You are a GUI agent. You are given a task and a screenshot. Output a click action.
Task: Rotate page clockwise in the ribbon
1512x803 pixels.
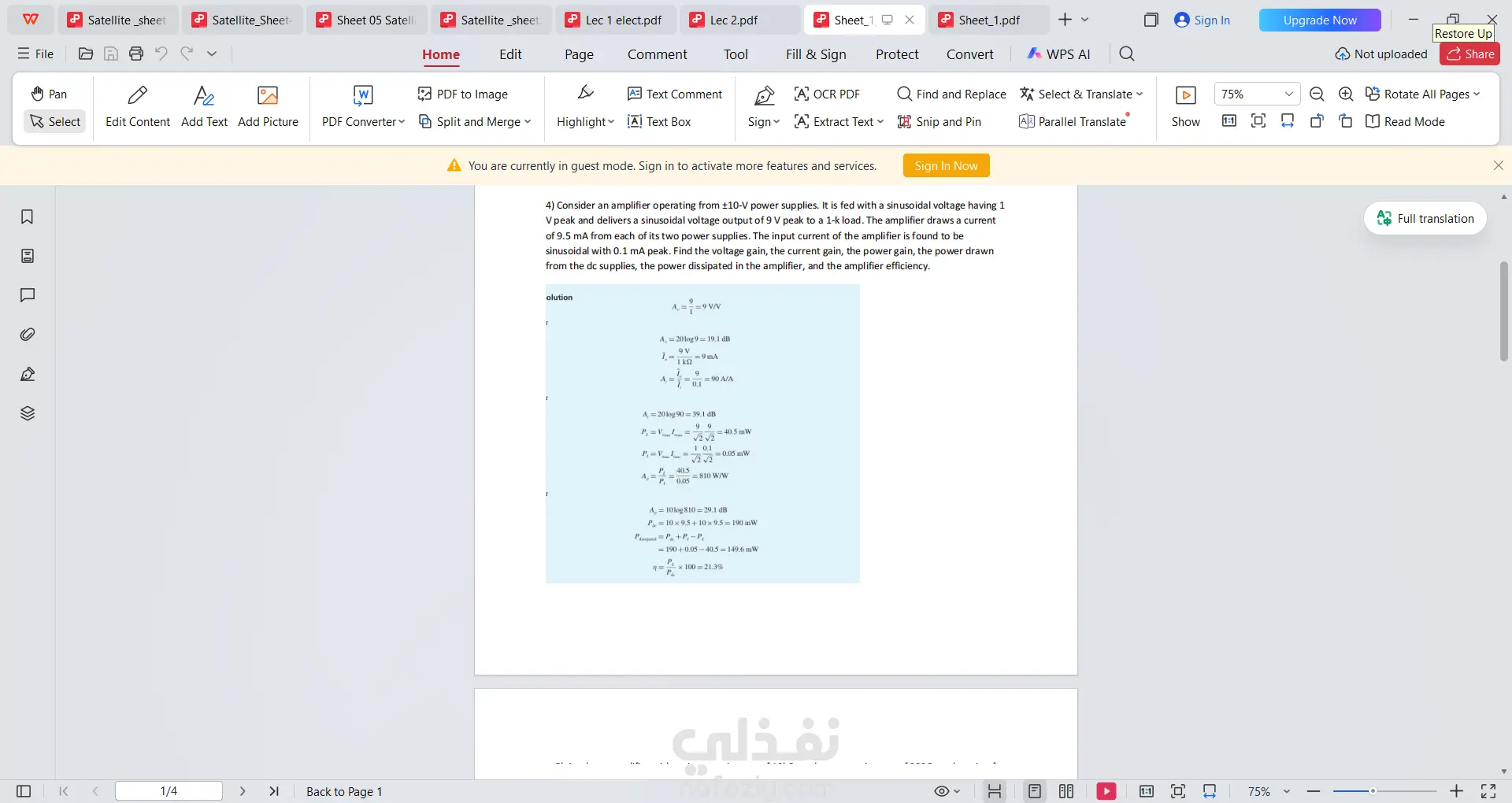click(x=1346, y=120)
